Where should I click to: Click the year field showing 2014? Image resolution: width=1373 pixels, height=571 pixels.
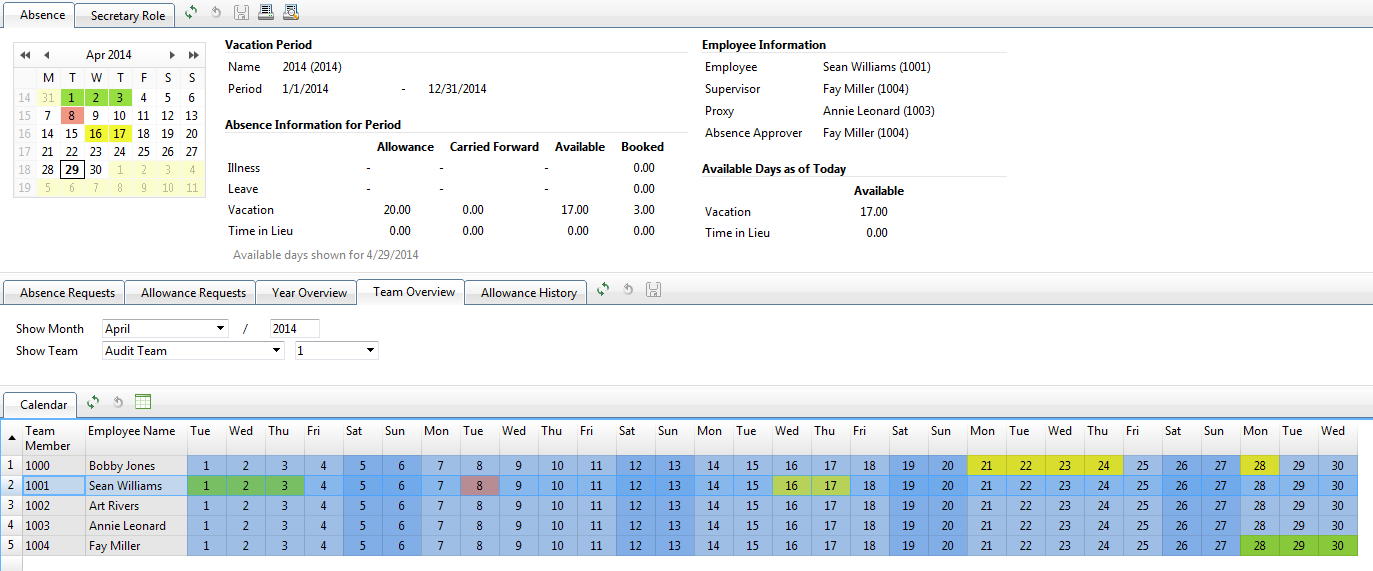point(294,329)
